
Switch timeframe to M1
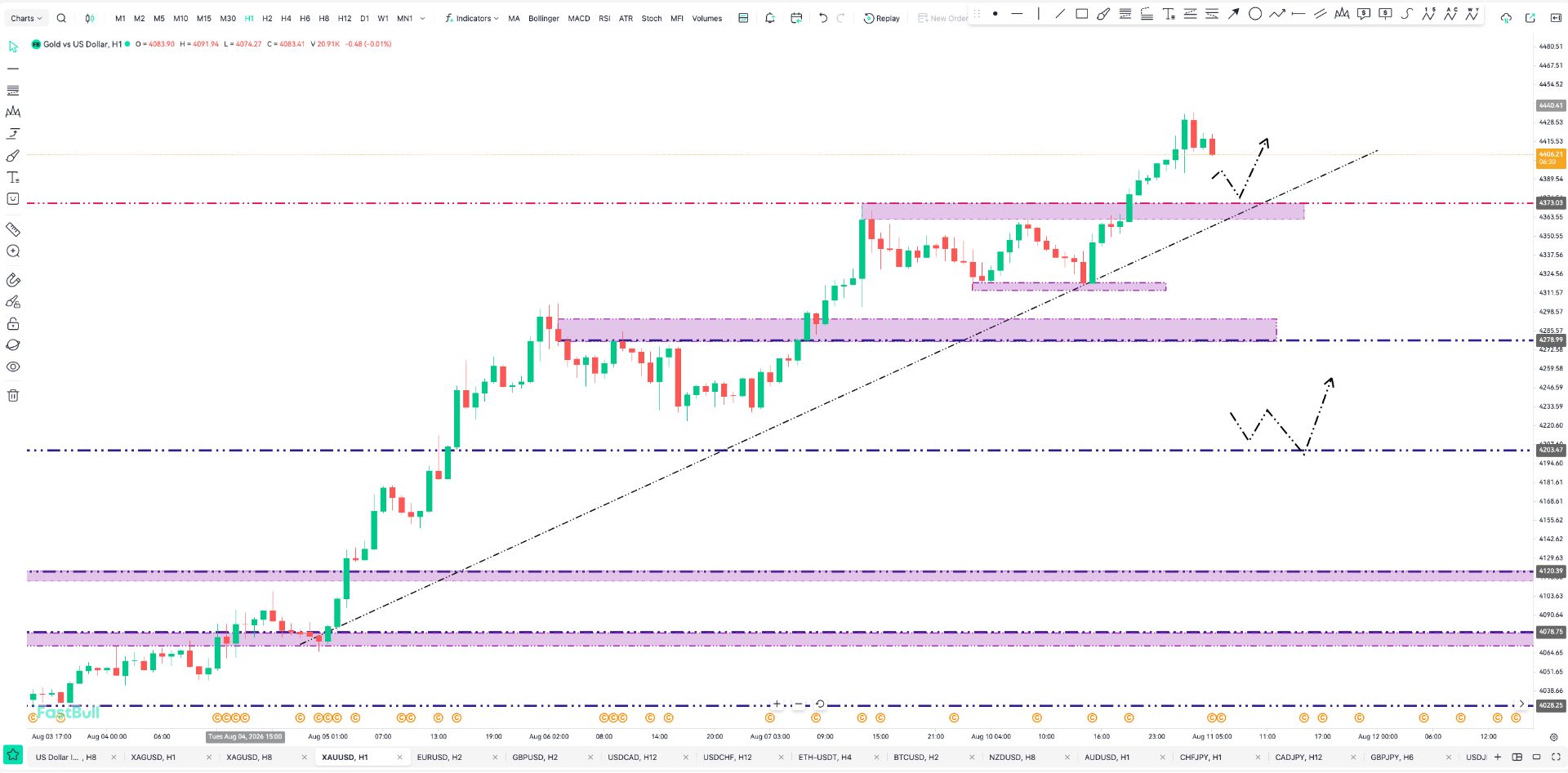120,18
